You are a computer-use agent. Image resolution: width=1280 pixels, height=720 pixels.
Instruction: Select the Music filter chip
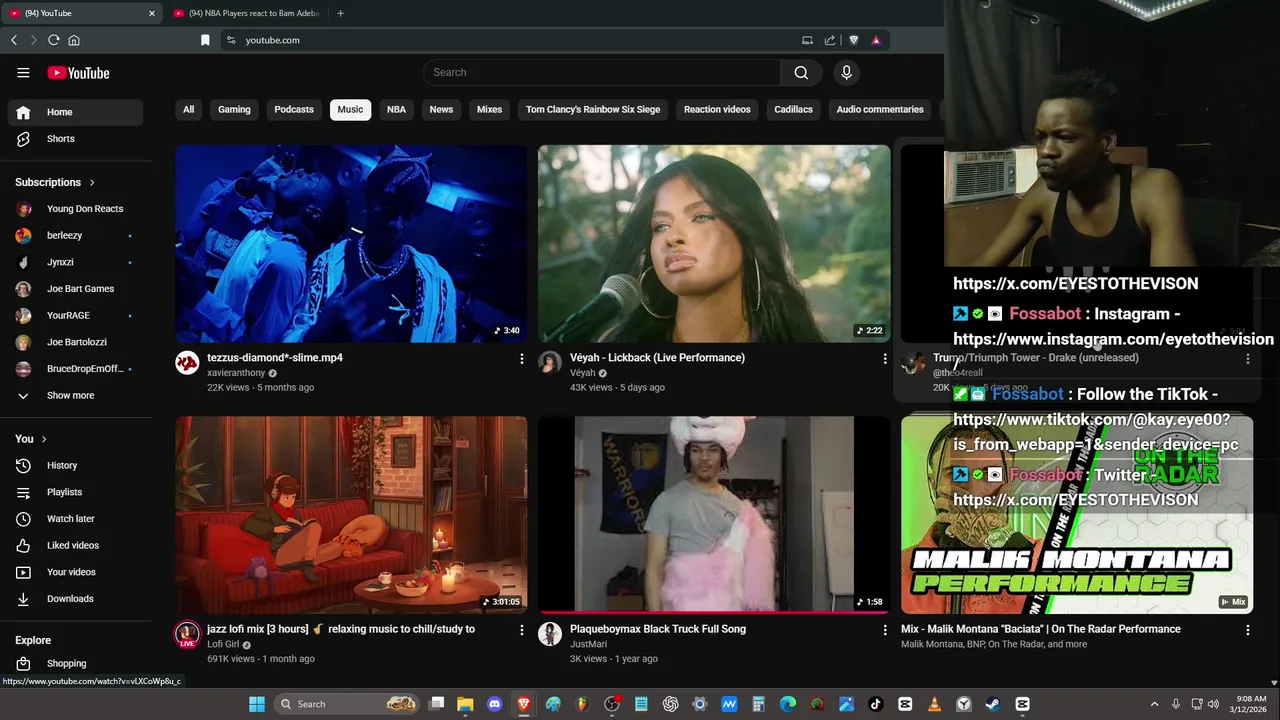(350, 109)
